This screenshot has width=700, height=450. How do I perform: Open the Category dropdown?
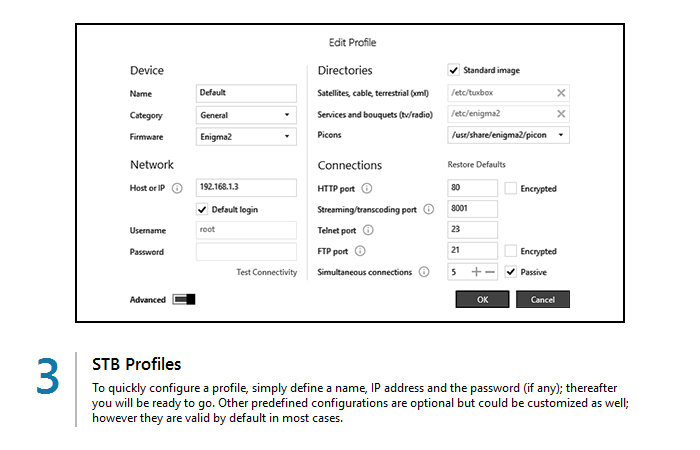point(246,115)
